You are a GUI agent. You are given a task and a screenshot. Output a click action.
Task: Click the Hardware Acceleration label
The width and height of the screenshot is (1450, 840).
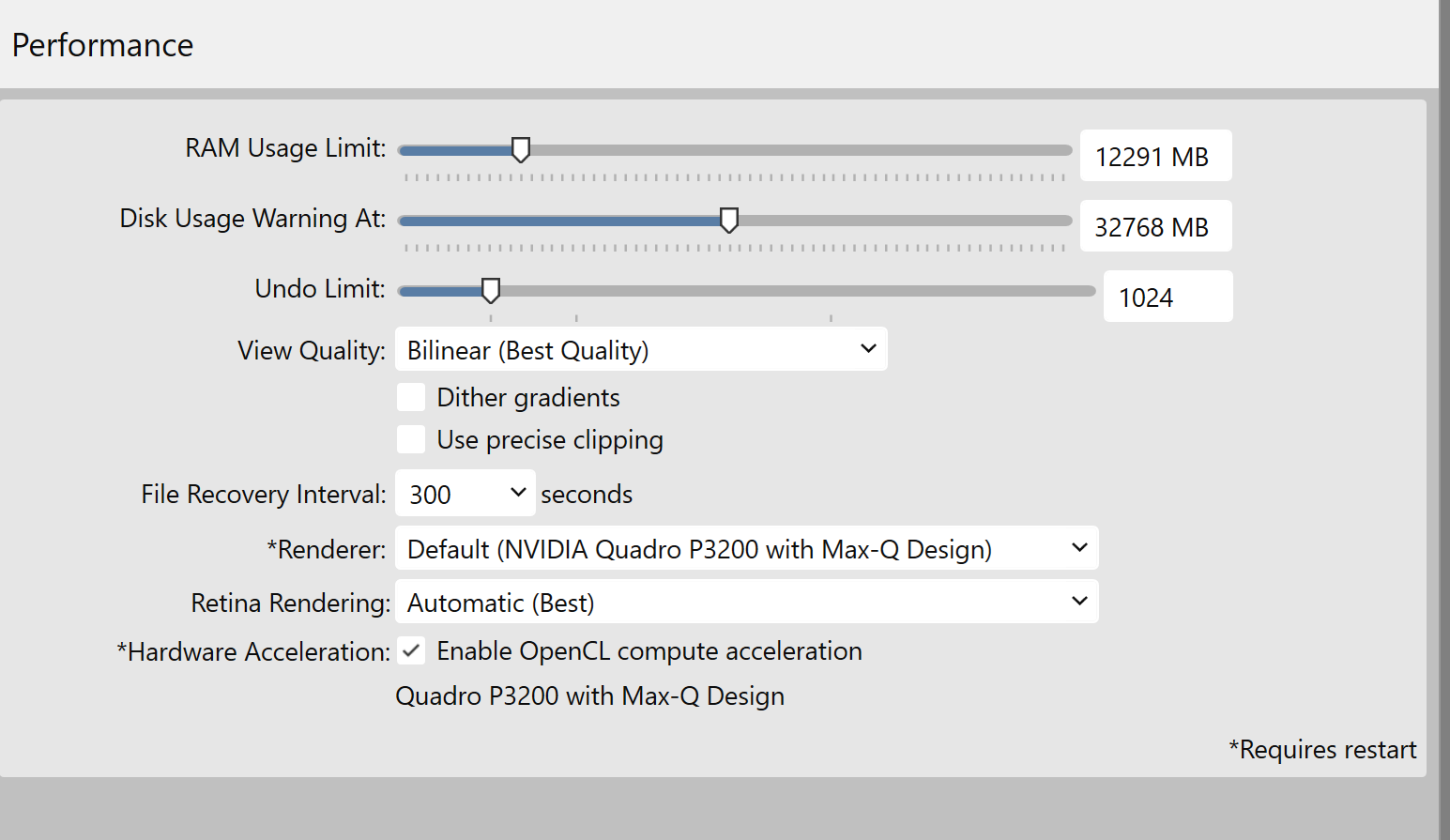(253, 651)
